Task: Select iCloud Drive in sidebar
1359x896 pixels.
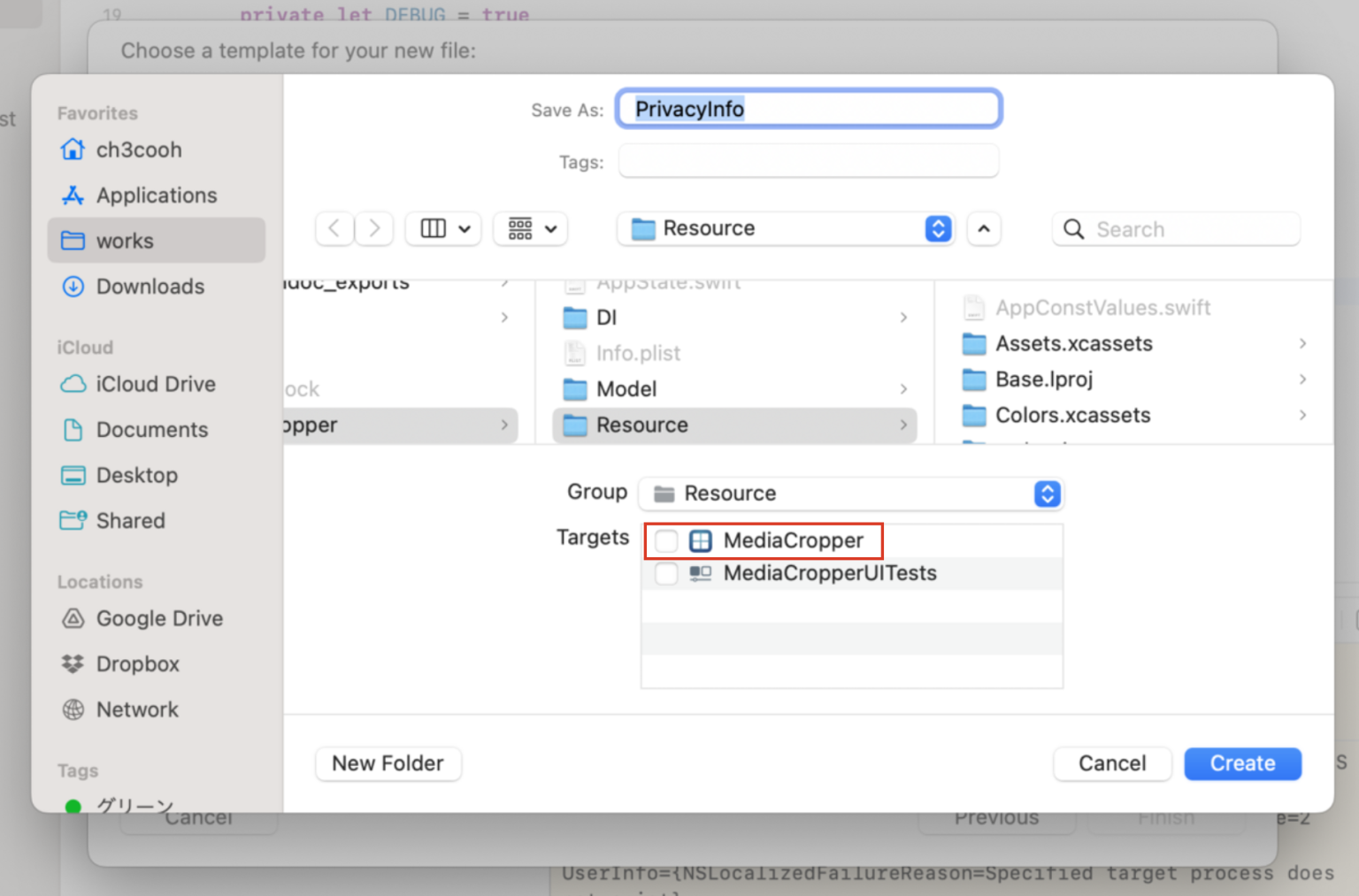Action: coord(155,384)
